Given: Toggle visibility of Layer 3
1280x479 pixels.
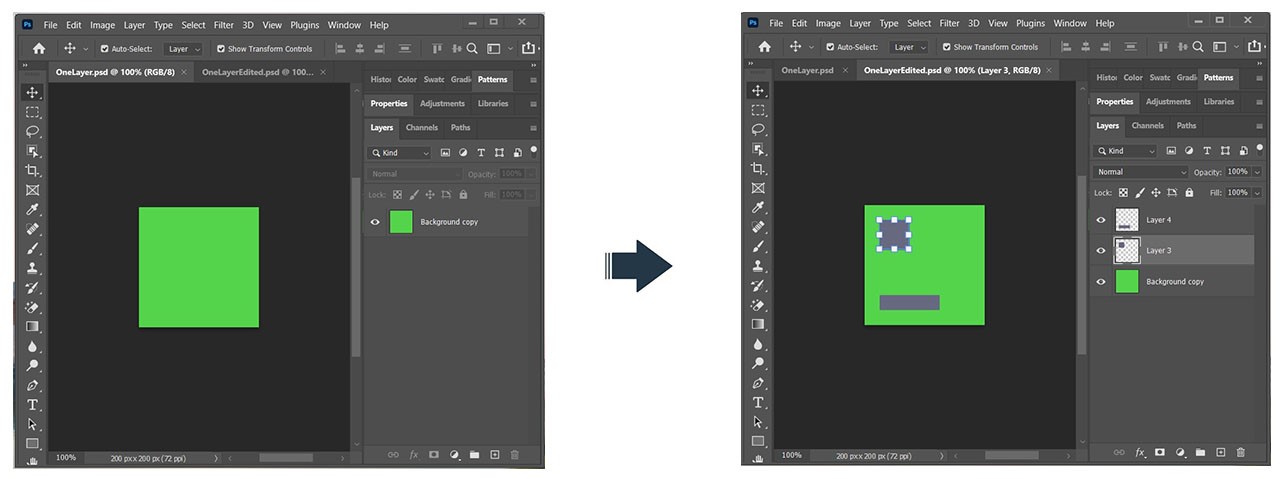Looking at the screenshot, I should (x=1101, y=250).
